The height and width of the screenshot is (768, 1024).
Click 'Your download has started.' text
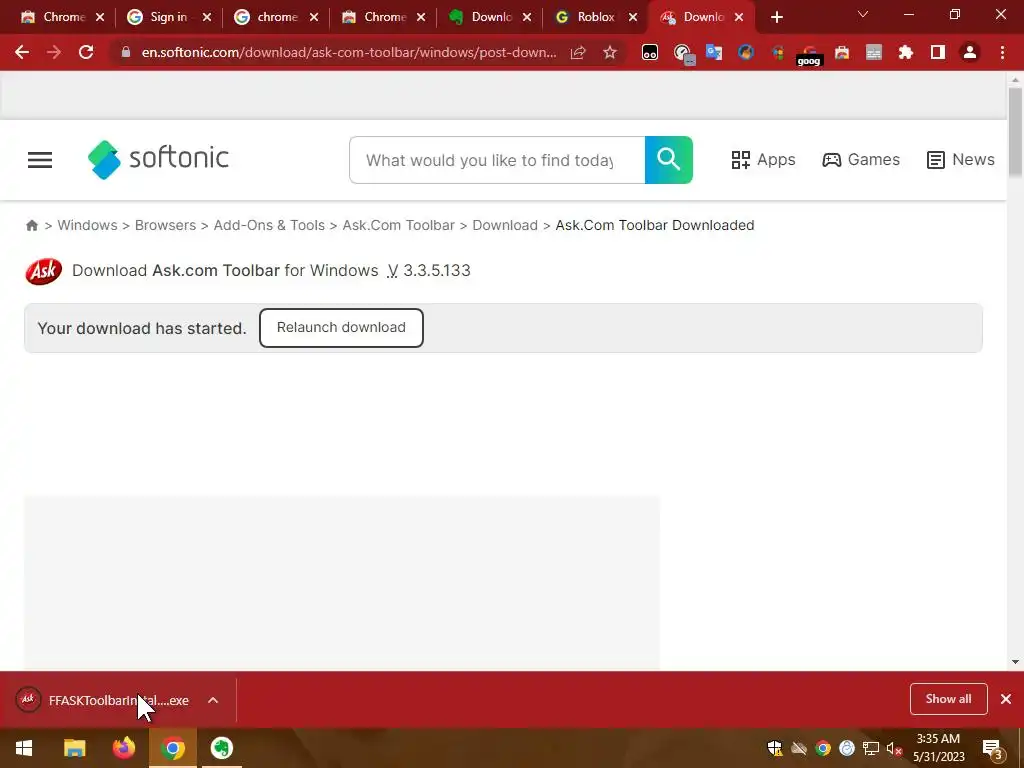(142, 328)
